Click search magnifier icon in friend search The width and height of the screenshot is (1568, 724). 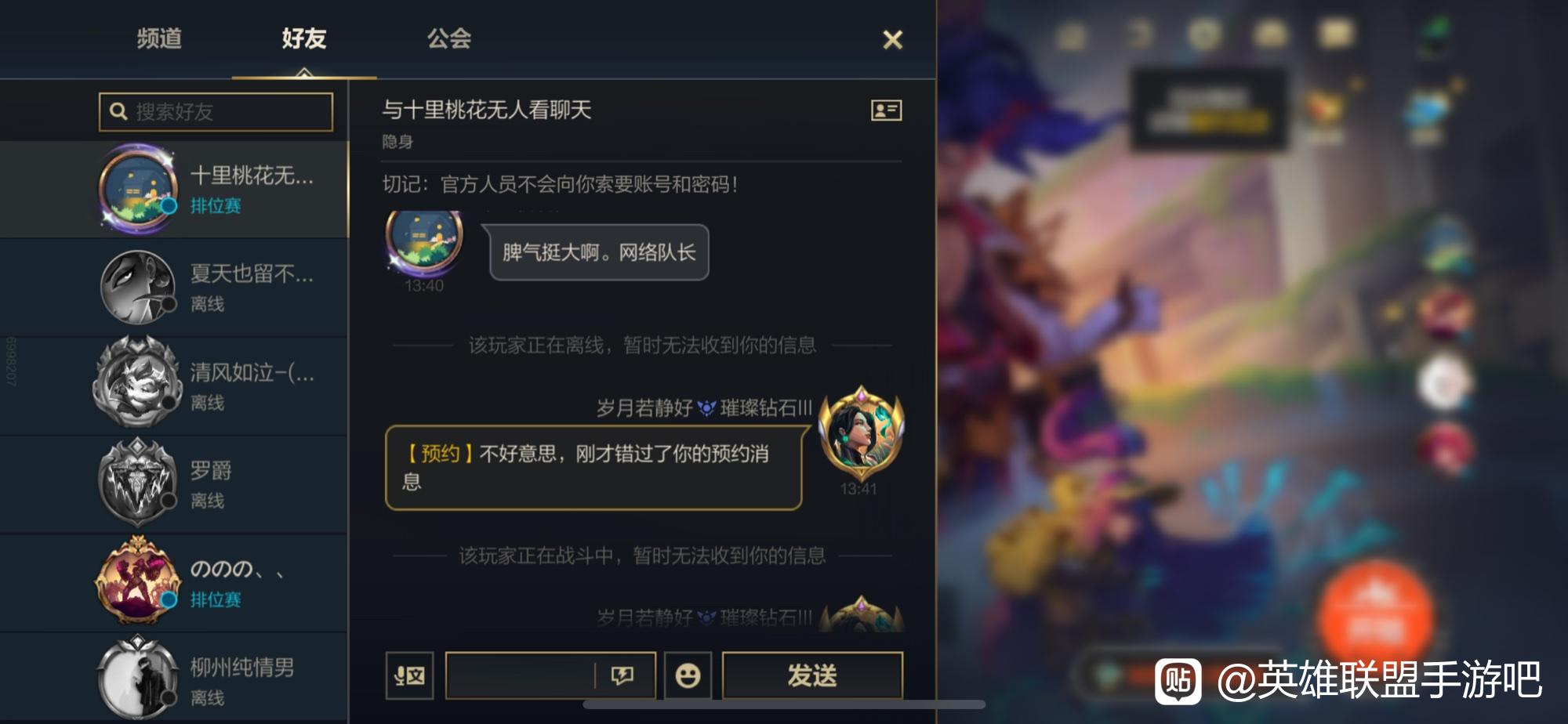coord(118,111)
